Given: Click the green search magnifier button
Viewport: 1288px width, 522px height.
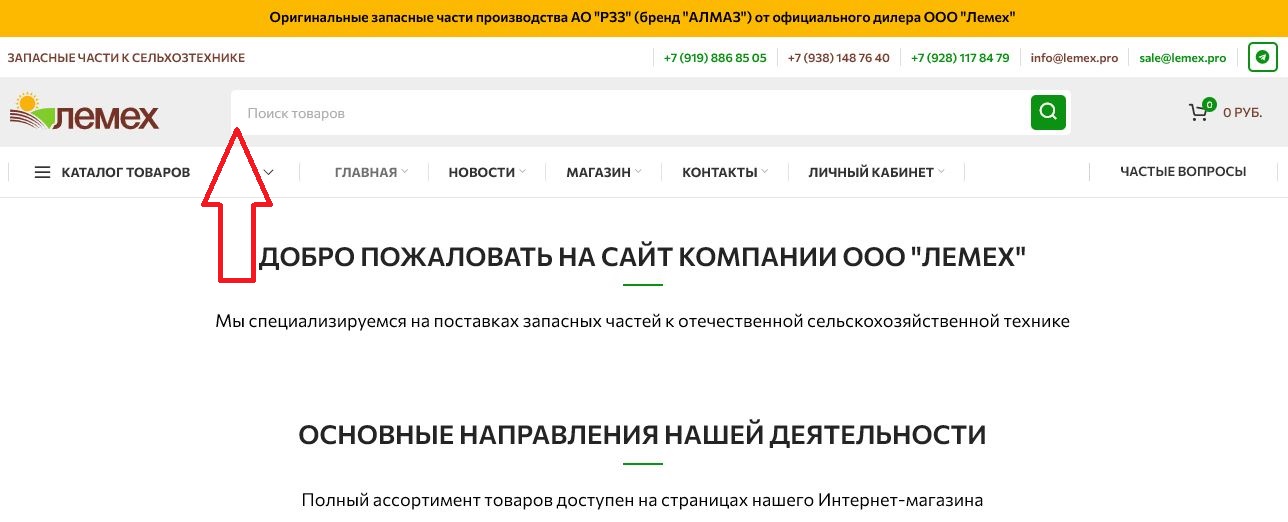Looking at the screenshot, I should pyautogui.click(x=1048, y=112).
